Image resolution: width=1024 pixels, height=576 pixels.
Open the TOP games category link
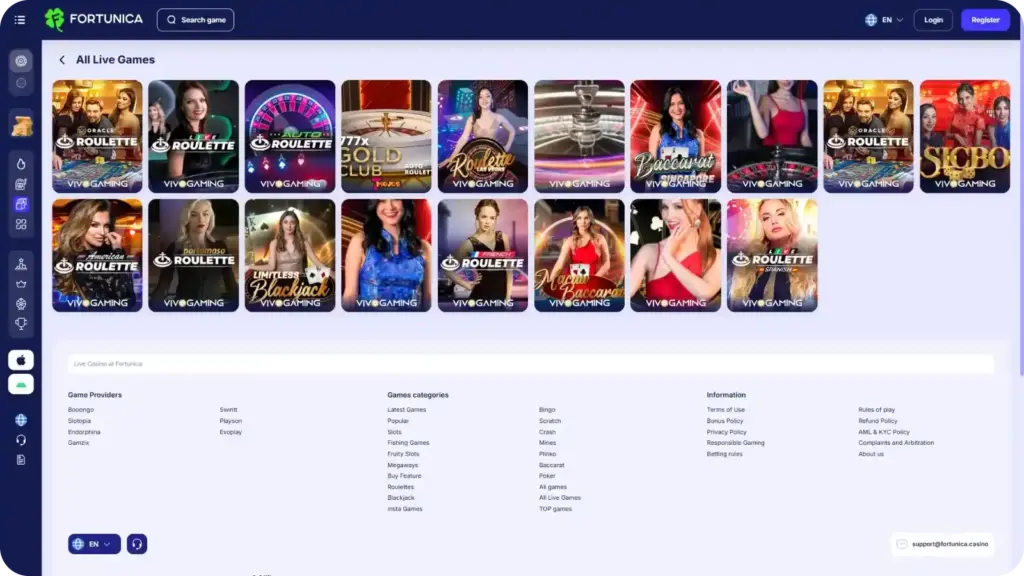coord(555,509)
